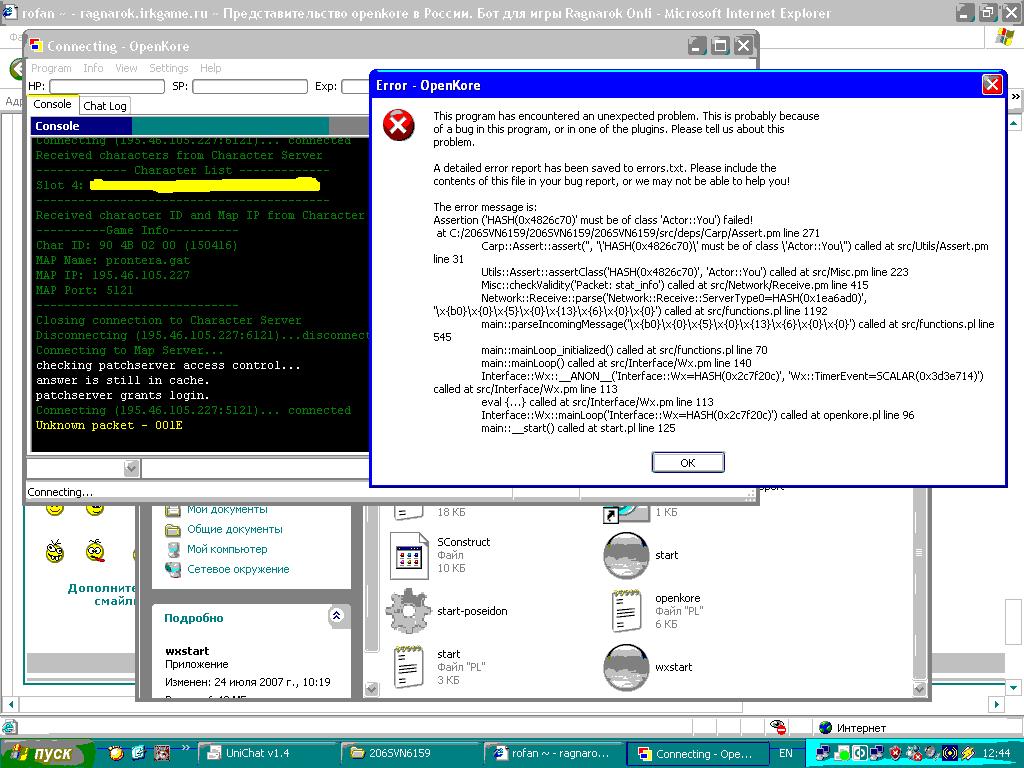Click the Общие документы folder icon
Image resolution: width=1024 pixels, height=768 pixels.
pyautogui.click(x=172, y=530)
